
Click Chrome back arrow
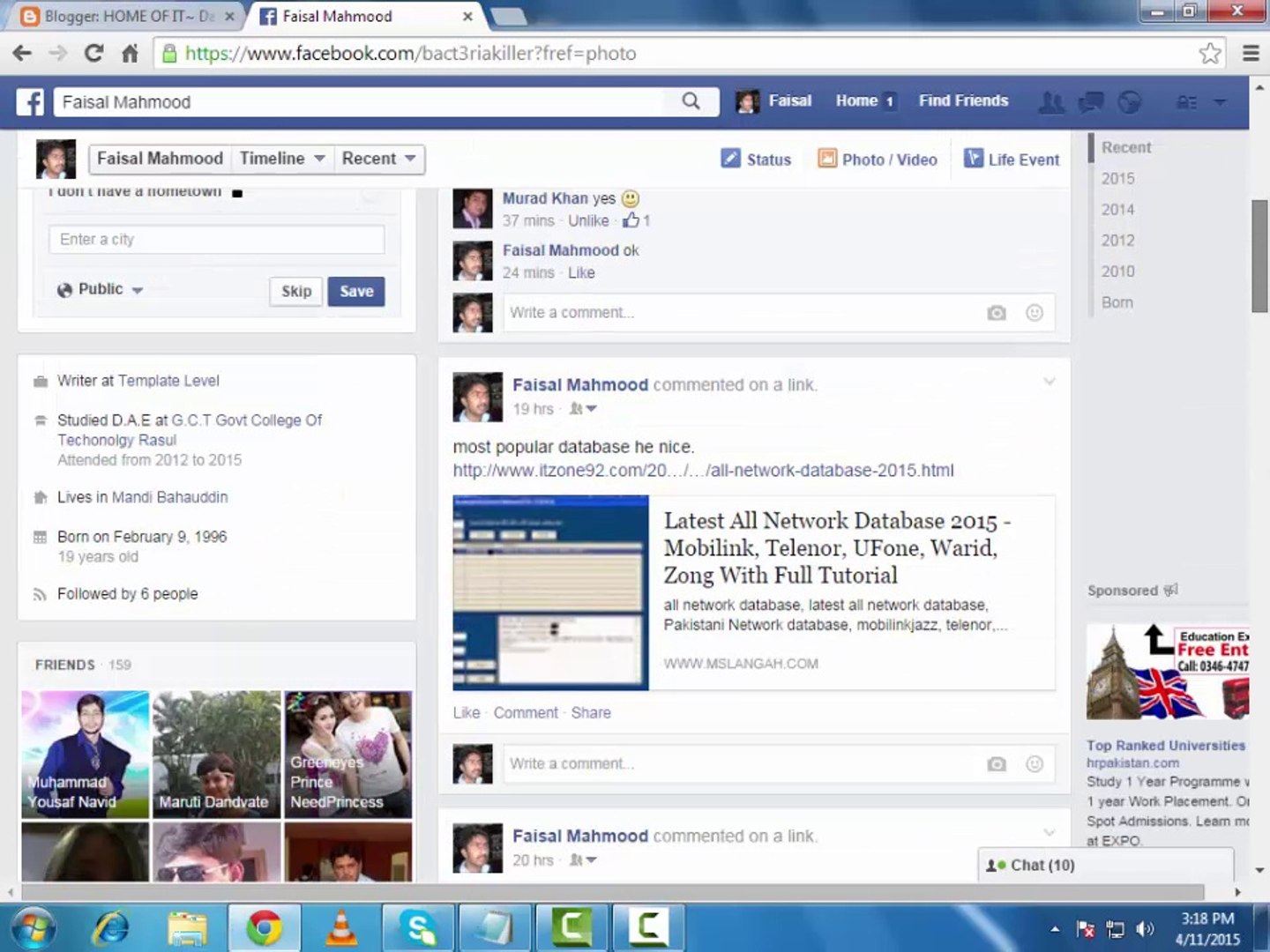click(22, 53)
